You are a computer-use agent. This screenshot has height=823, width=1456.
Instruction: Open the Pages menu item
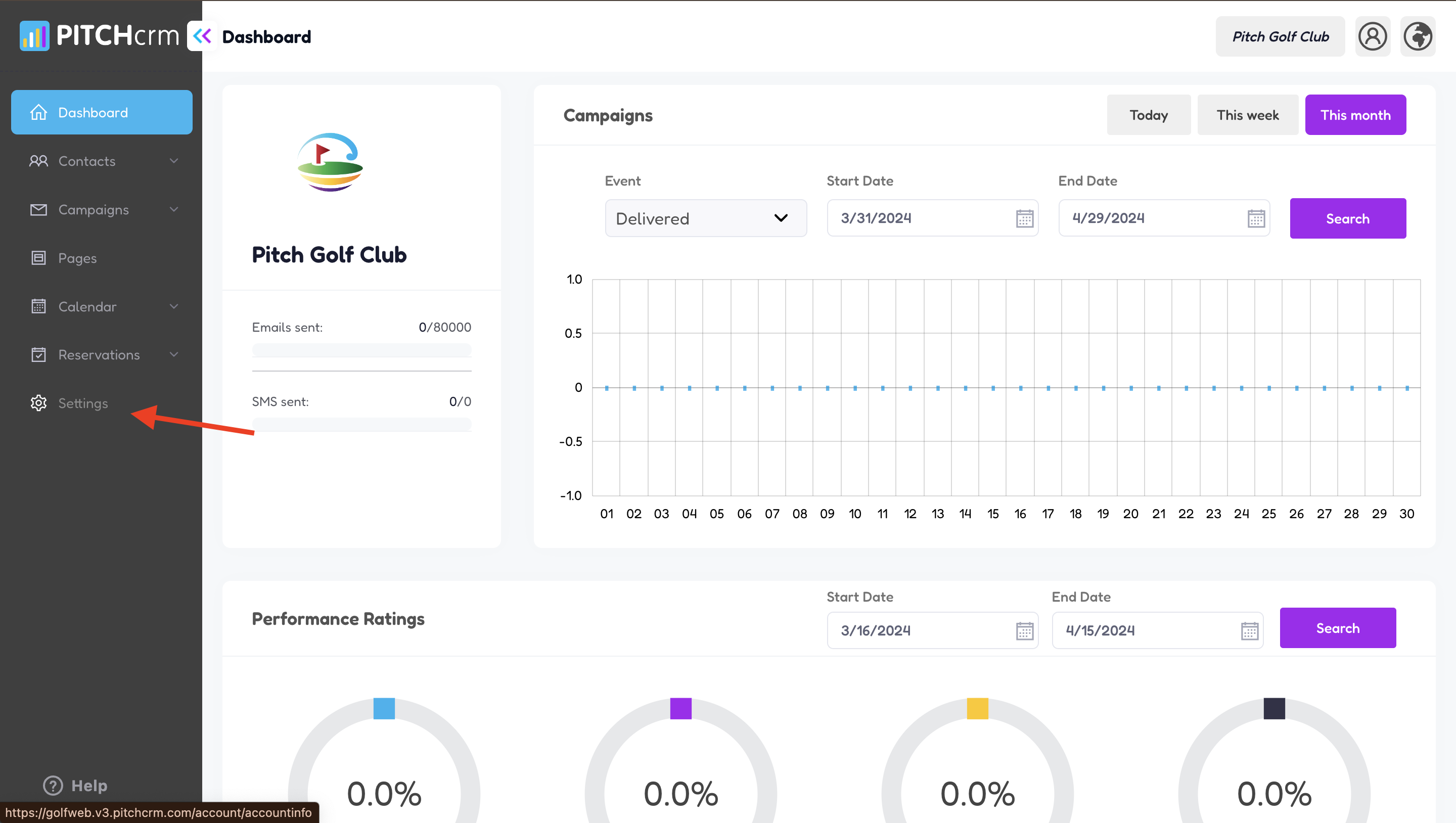click(102, 258)
